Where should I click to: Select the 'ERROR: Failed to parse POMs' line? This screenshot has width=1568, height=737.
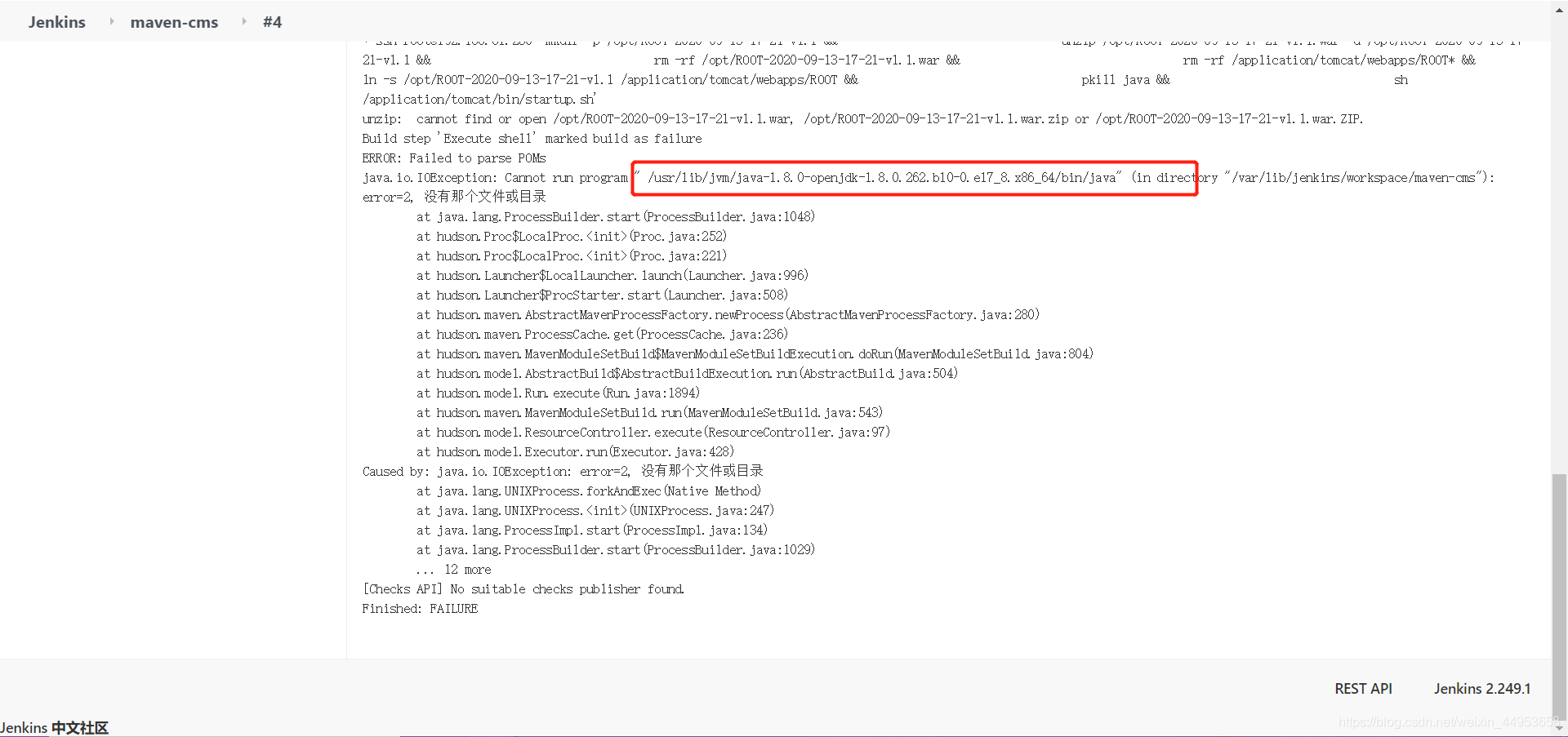pyautogui.click(x=454, y=158)
